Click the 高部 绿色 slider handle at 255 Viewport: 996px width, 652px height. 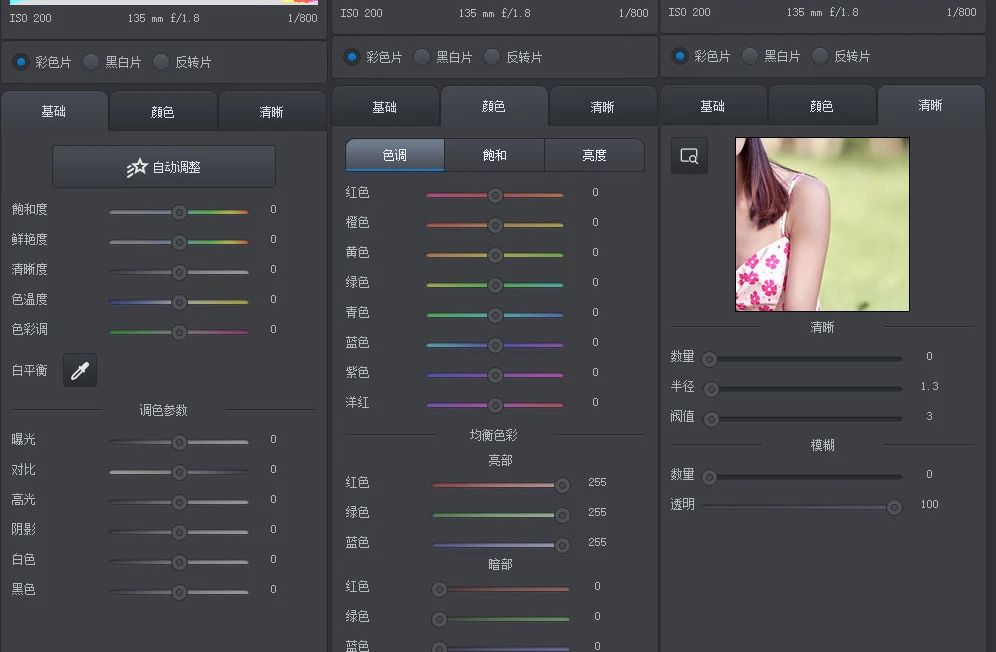[562, 515]
